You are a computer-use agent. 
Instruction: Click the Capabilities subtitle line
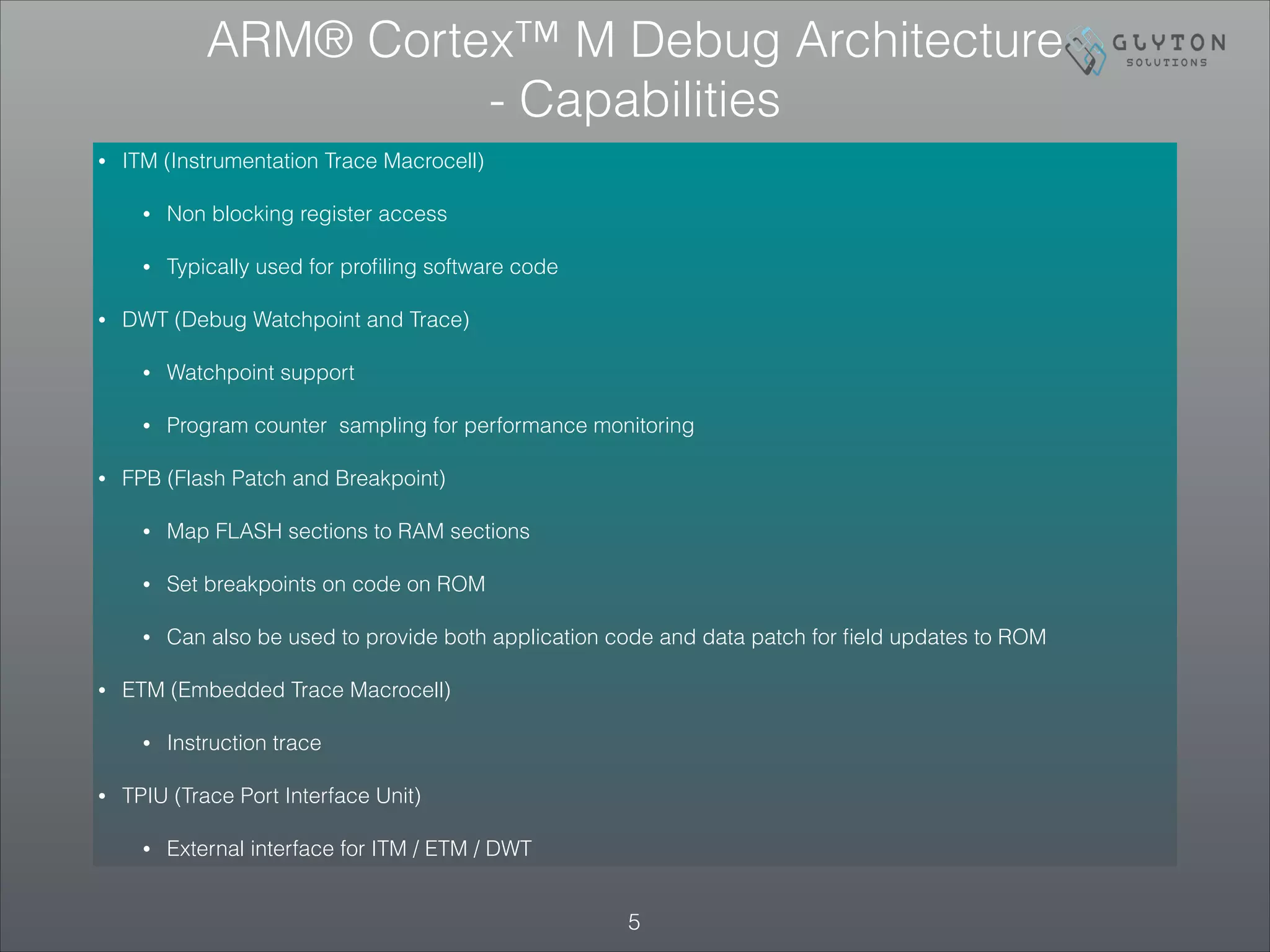634,100
